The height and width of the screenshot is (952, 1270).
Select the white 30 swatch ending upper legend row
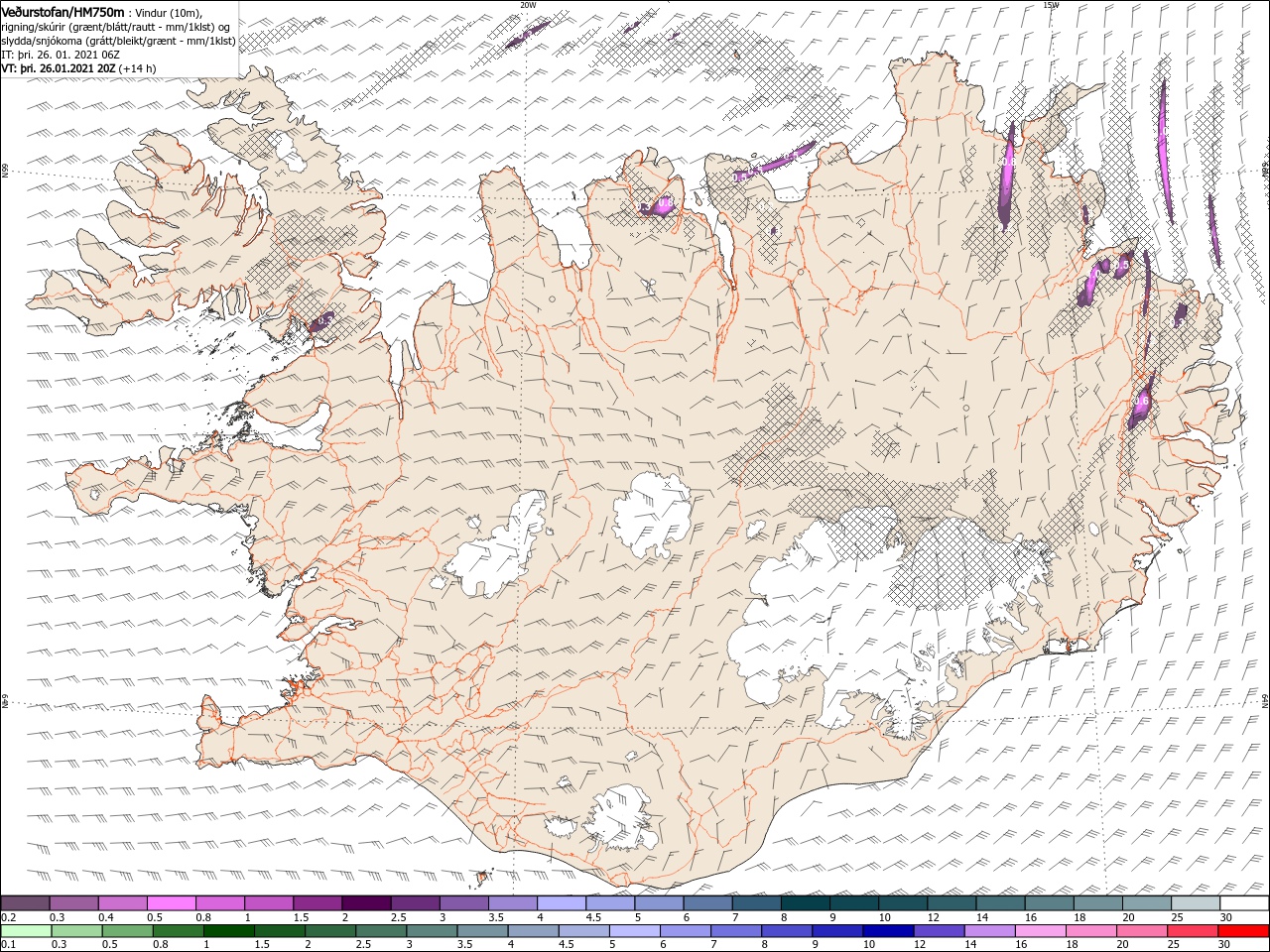1244,903
